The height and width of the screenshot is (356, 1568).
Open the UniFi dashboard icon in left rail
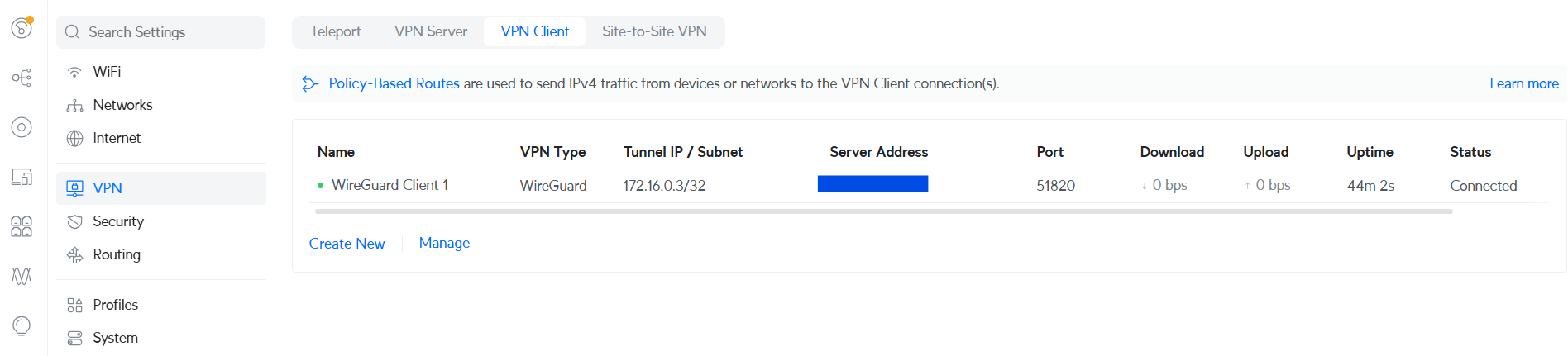tap(22, 28)
